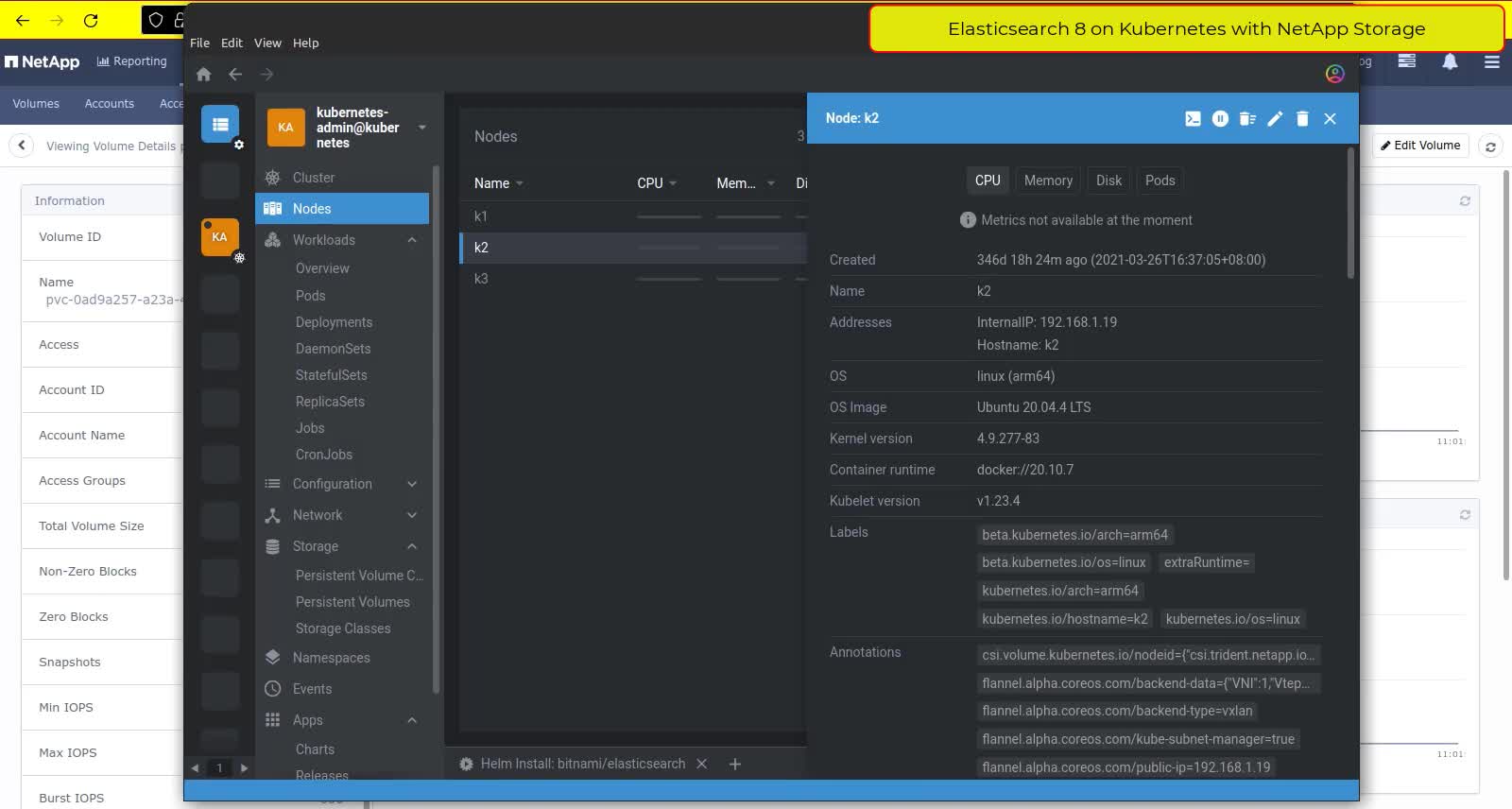This screenshot has height=809, width=1512.
Task: Close Helm Install bitnami/elasticsearch tab
Action: tap(701, 764)
